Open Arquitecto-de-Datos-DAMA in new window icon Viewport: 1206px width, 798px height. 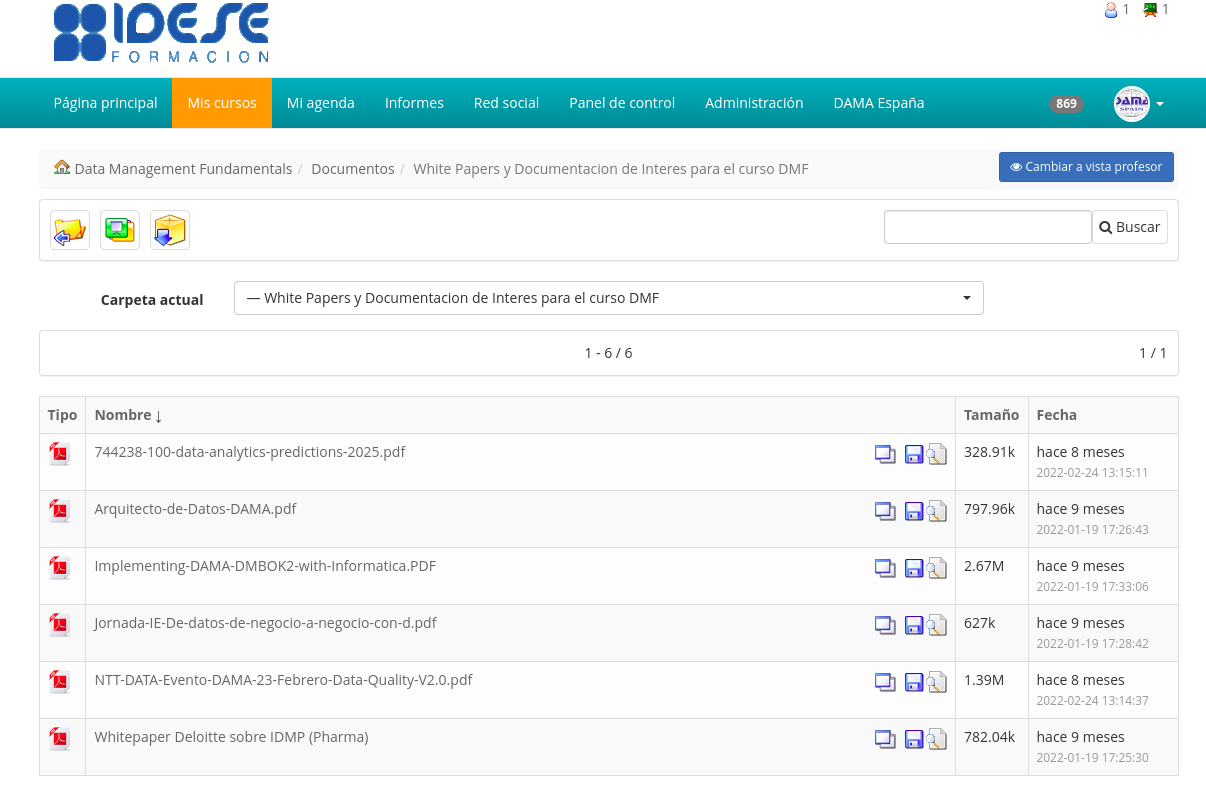(885, 511)
